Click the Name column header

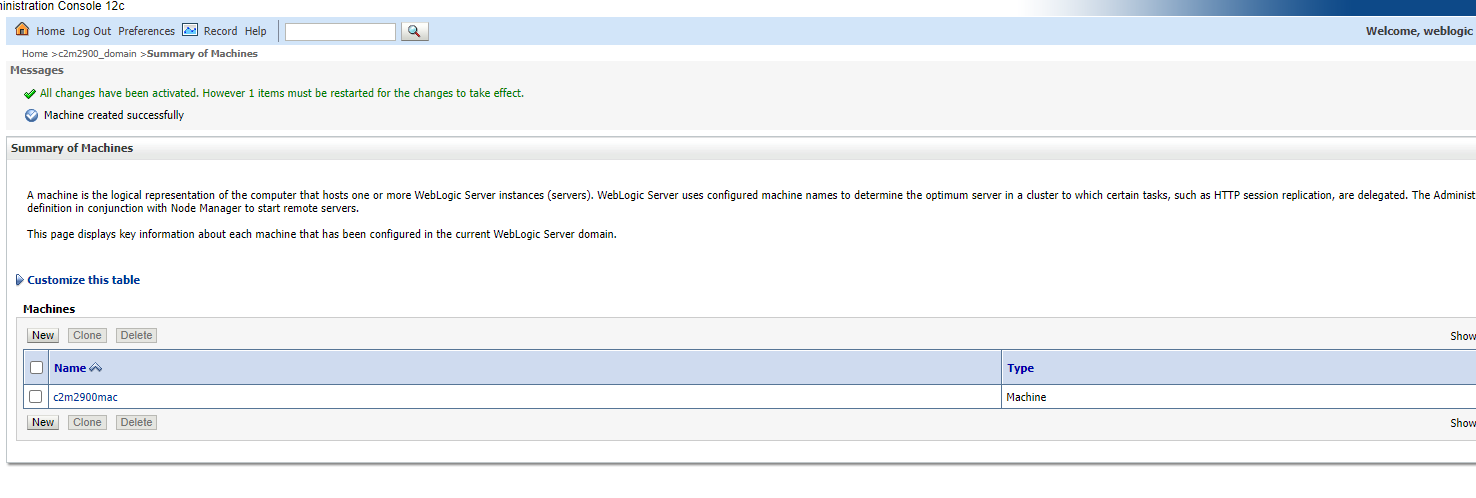70,368
